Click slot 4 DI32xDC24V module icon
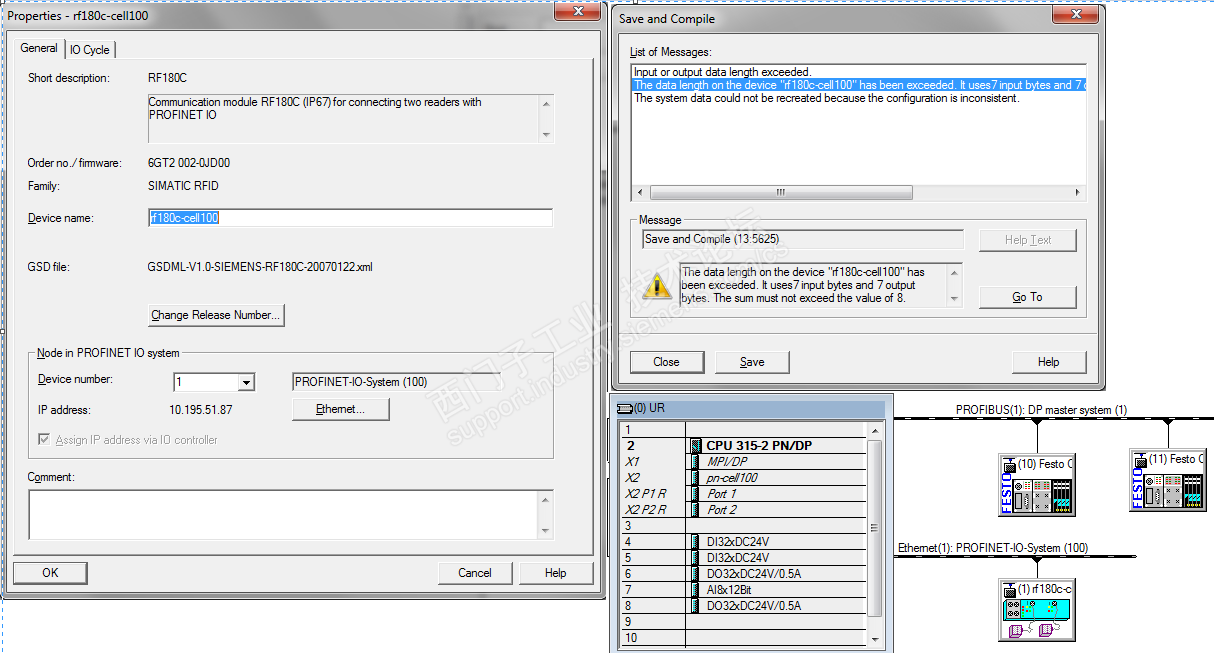Screen dimensions: 1214x653 (695, 542)
